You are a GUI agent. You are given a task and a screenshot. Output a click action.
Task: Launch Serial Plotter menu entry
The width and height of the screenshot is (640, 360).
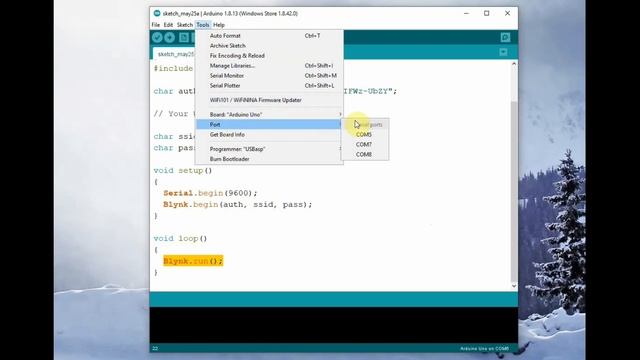coord(269,86)
